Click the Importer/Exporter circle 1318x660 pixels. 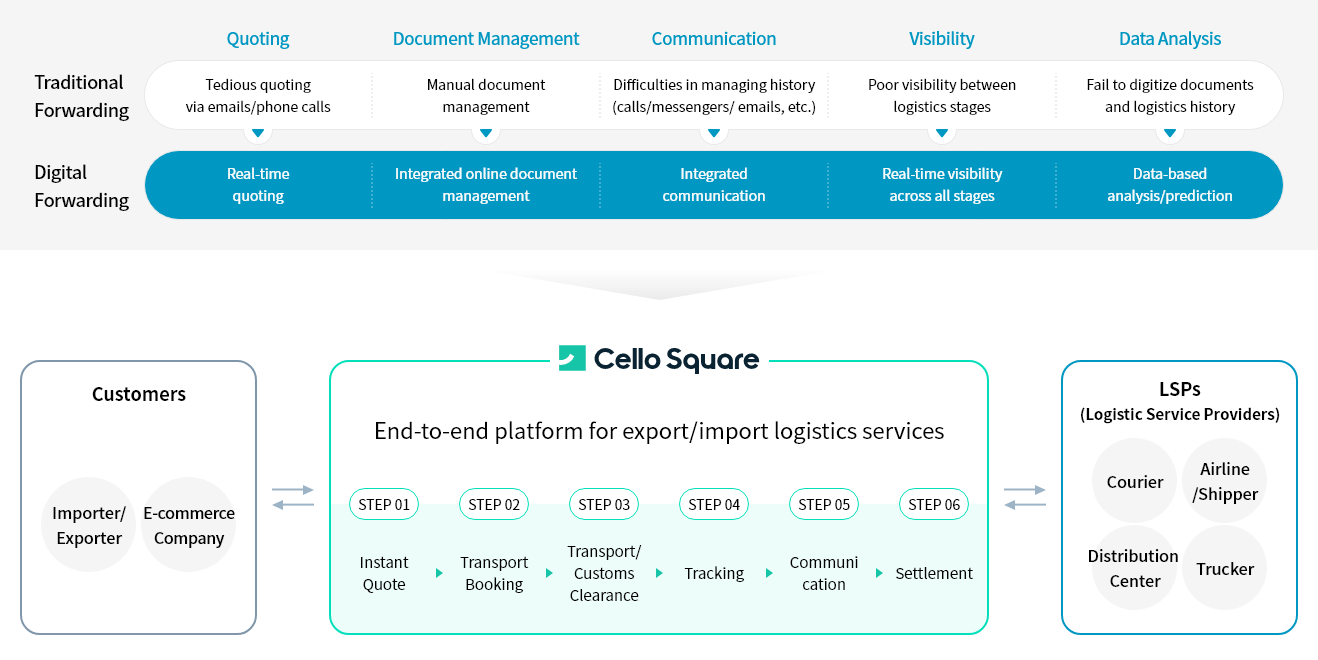click(x=89, y=525)
